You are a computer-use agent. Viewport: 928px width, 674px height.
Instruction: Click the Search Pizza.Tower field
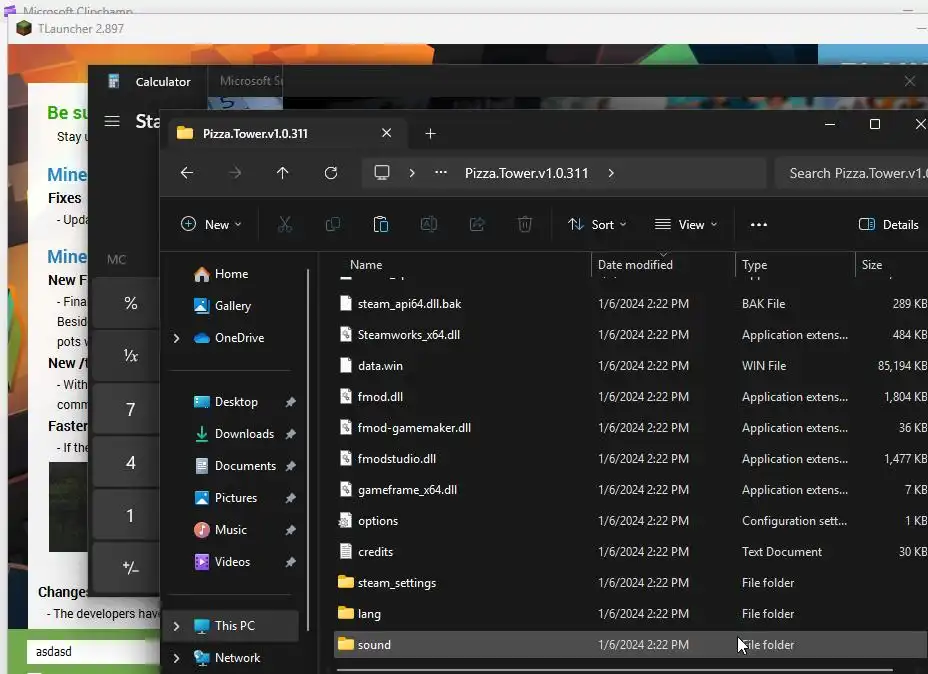(x=852, y=173)
